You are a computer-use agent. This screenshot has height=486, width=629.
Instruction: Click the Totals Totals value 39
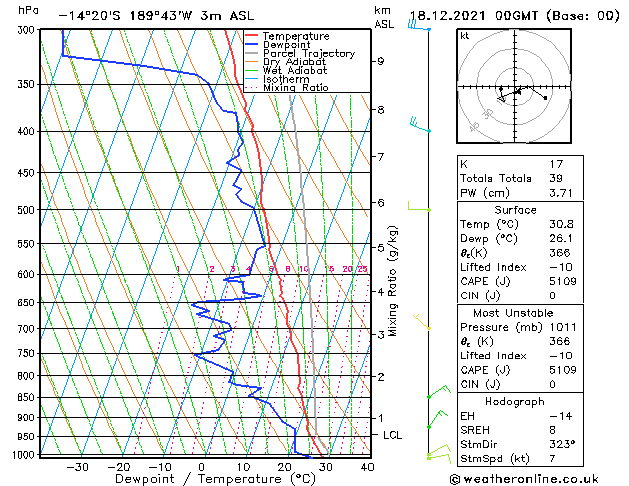556,178
